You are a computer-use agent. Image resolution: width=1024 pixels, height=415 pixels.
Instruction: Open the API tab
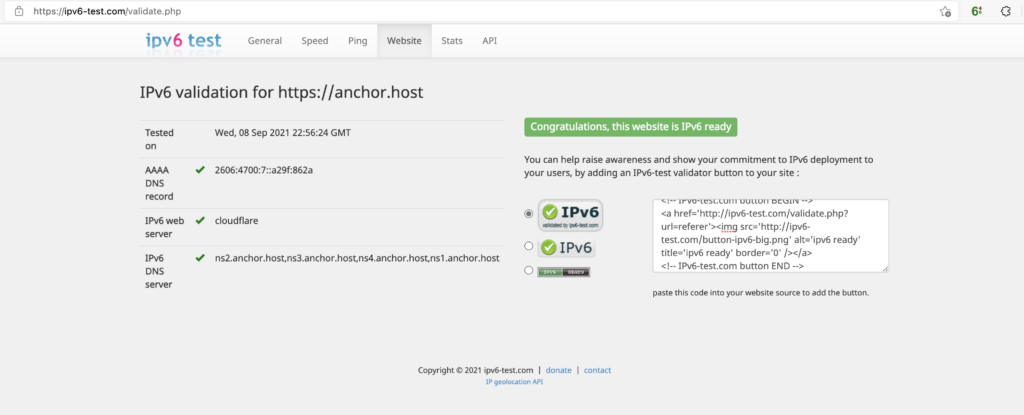[489, 41]
